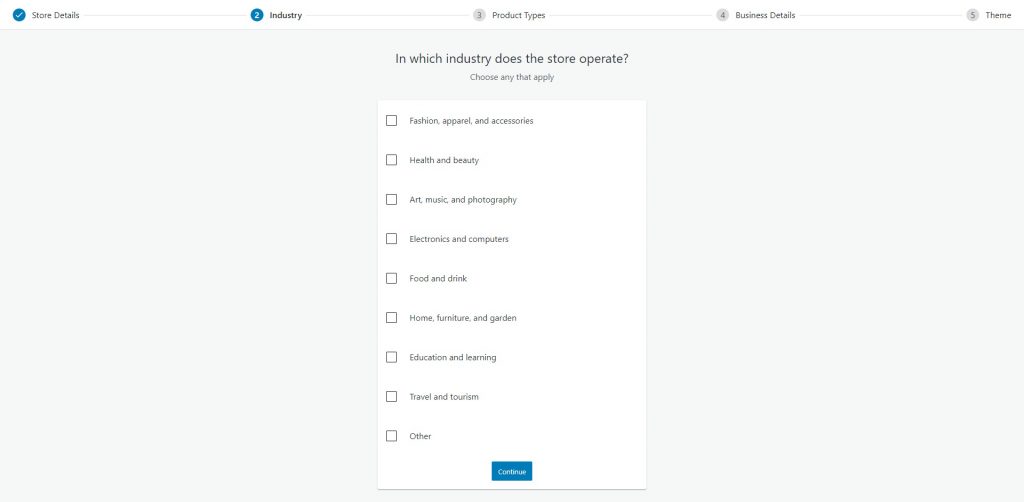Check the Travel and tourism box
Viewport: 1024px width, 502px height.
click(391, 397)
